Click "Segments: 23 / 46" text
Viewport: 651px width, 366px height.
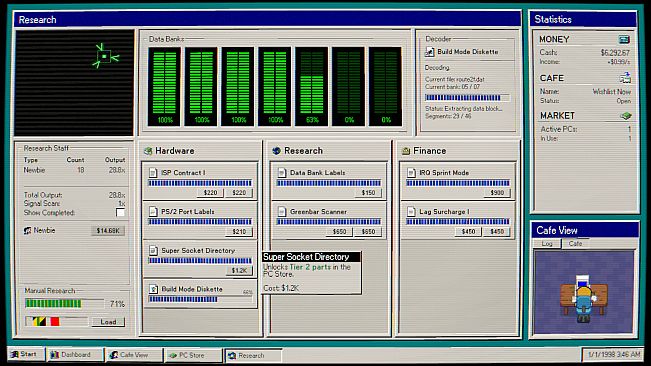tap(448, 116)
